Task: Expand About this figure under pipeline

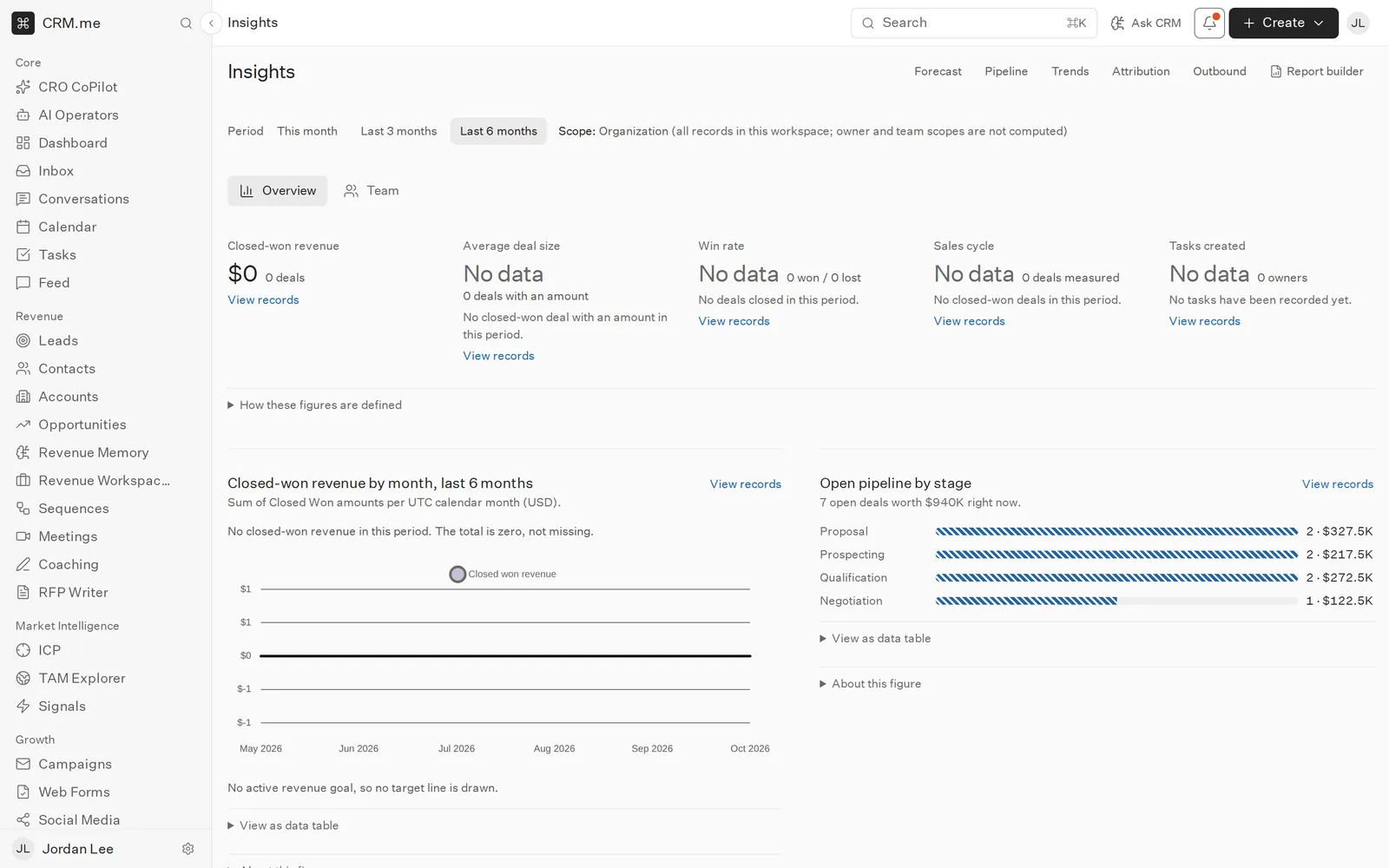Action: pos(871,684)
